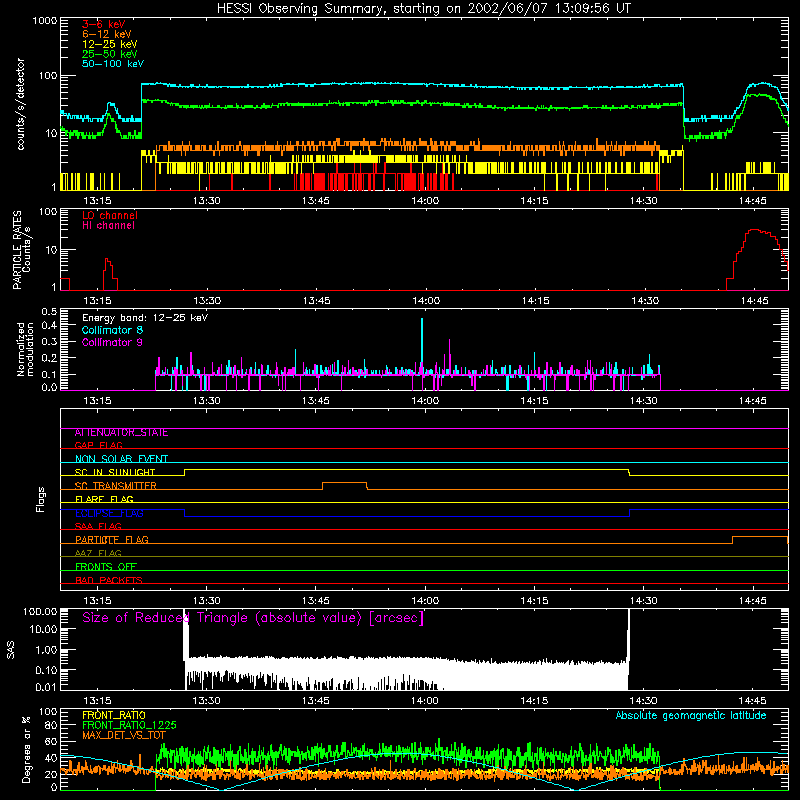Viewport: 800px width, 800px height.
Task: Click the 'MAX_DET_VS_TOT' legend label
Action: pyautogui.click(x=124, y=735)
